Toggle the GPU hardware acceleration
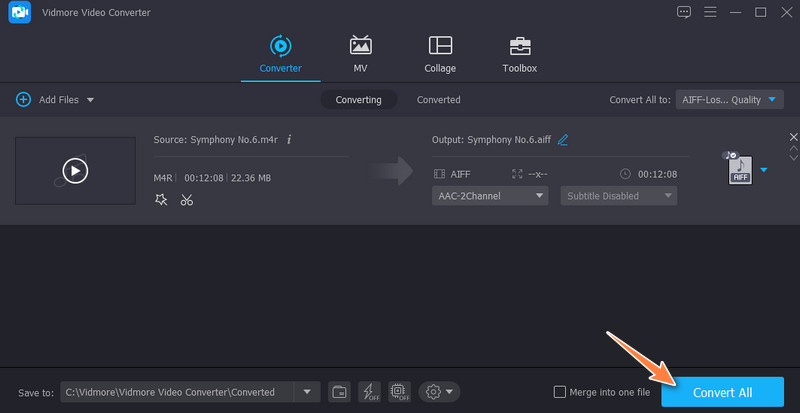This screenshot has width=800, height=413. pyautogui.click(x=402, y=391)
